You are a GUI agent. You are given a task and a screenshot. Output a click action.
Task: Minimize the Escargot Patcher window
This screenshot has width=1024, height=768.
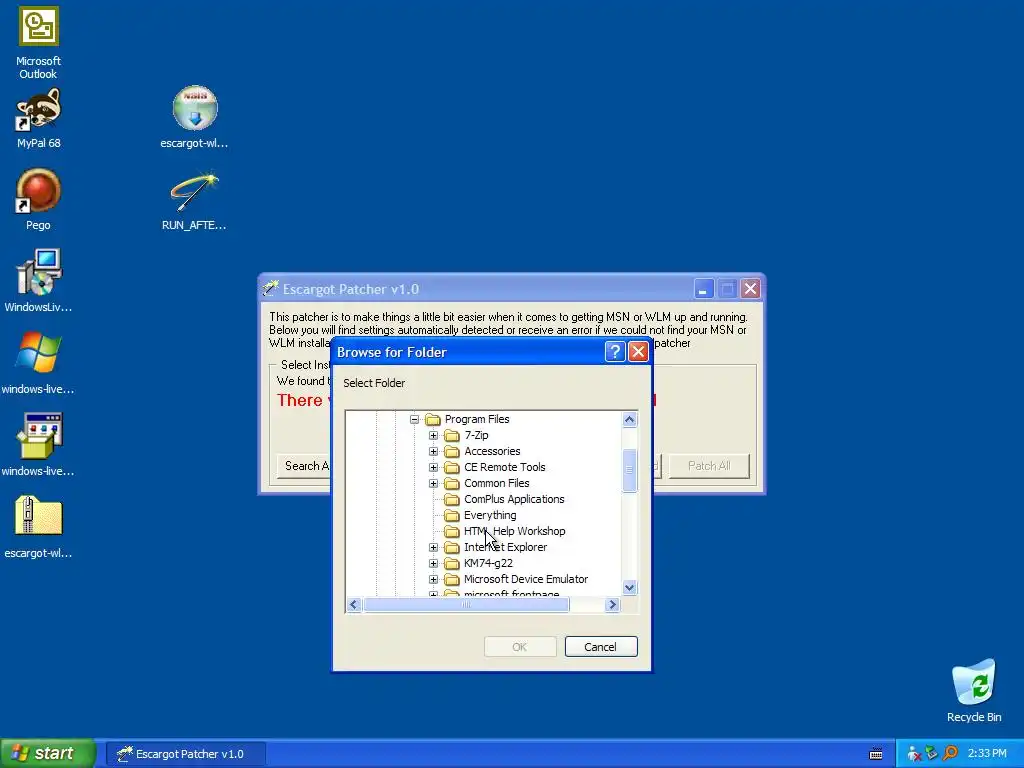[703, 289]
